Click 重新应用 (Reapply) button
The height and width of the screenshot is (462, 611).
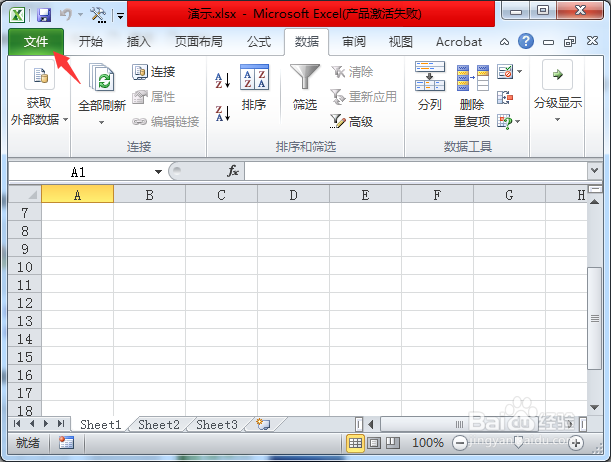(364, 97)
